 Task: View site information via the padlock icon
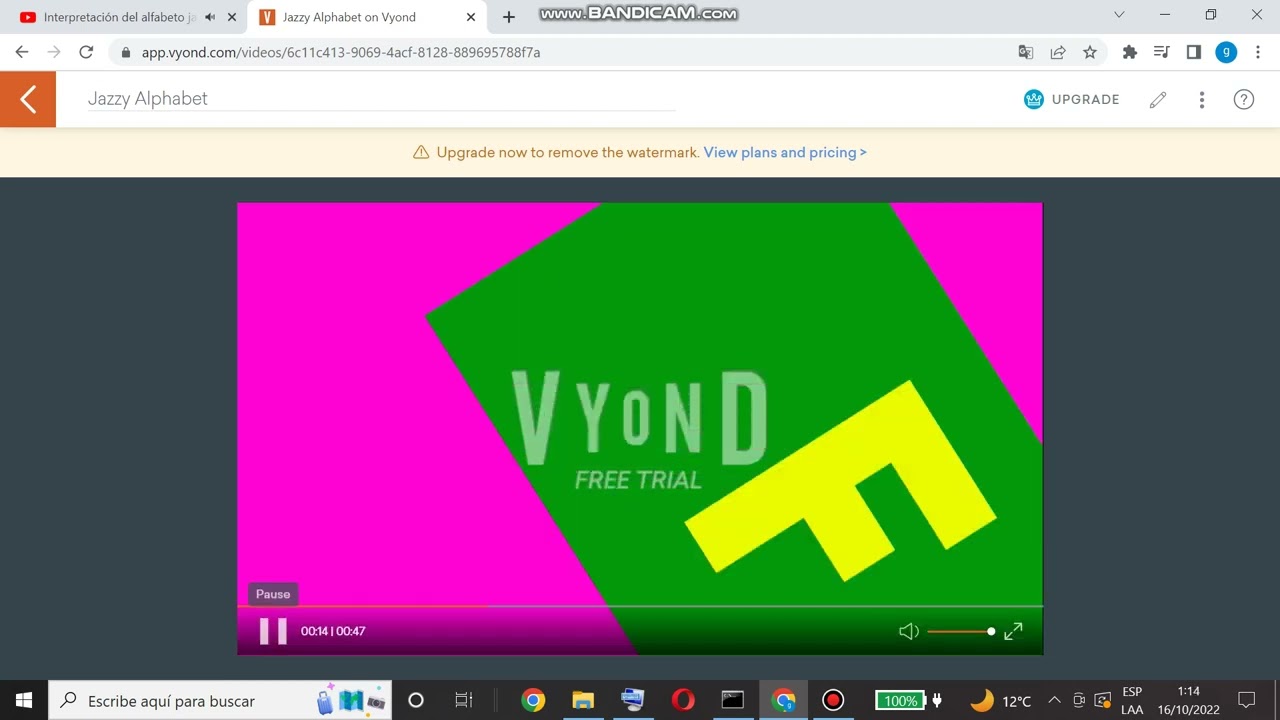[125, 52]
